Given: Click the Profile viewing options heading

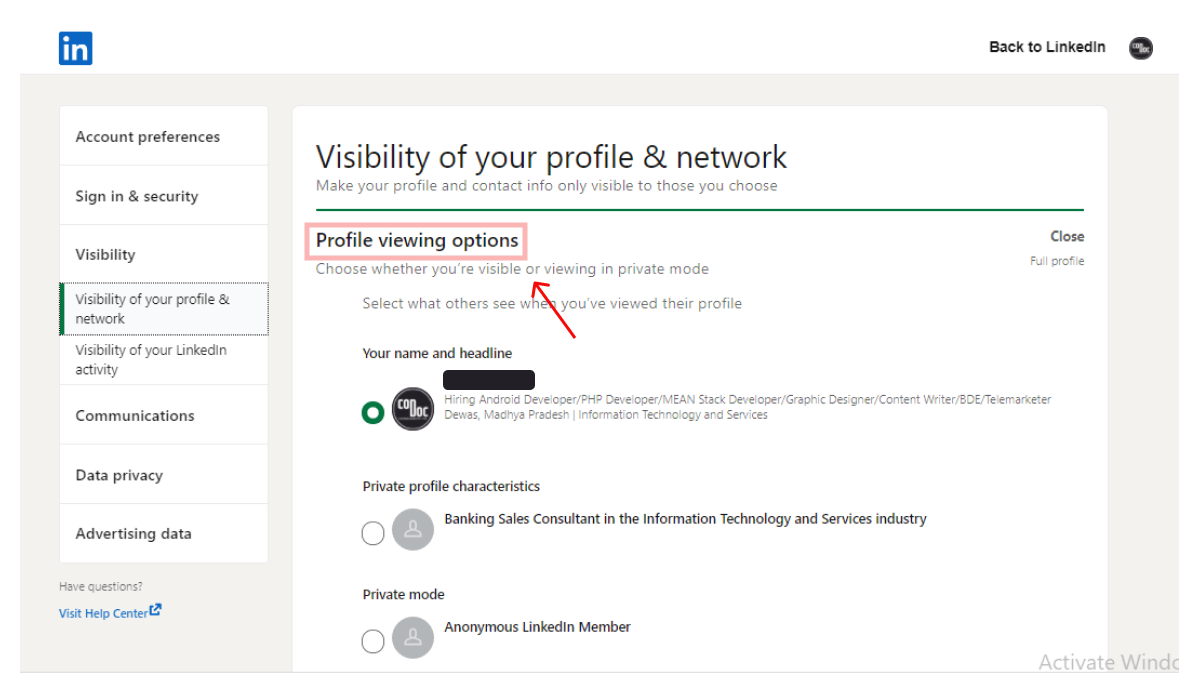Looking at the screenshot, I should pos(417,240).
